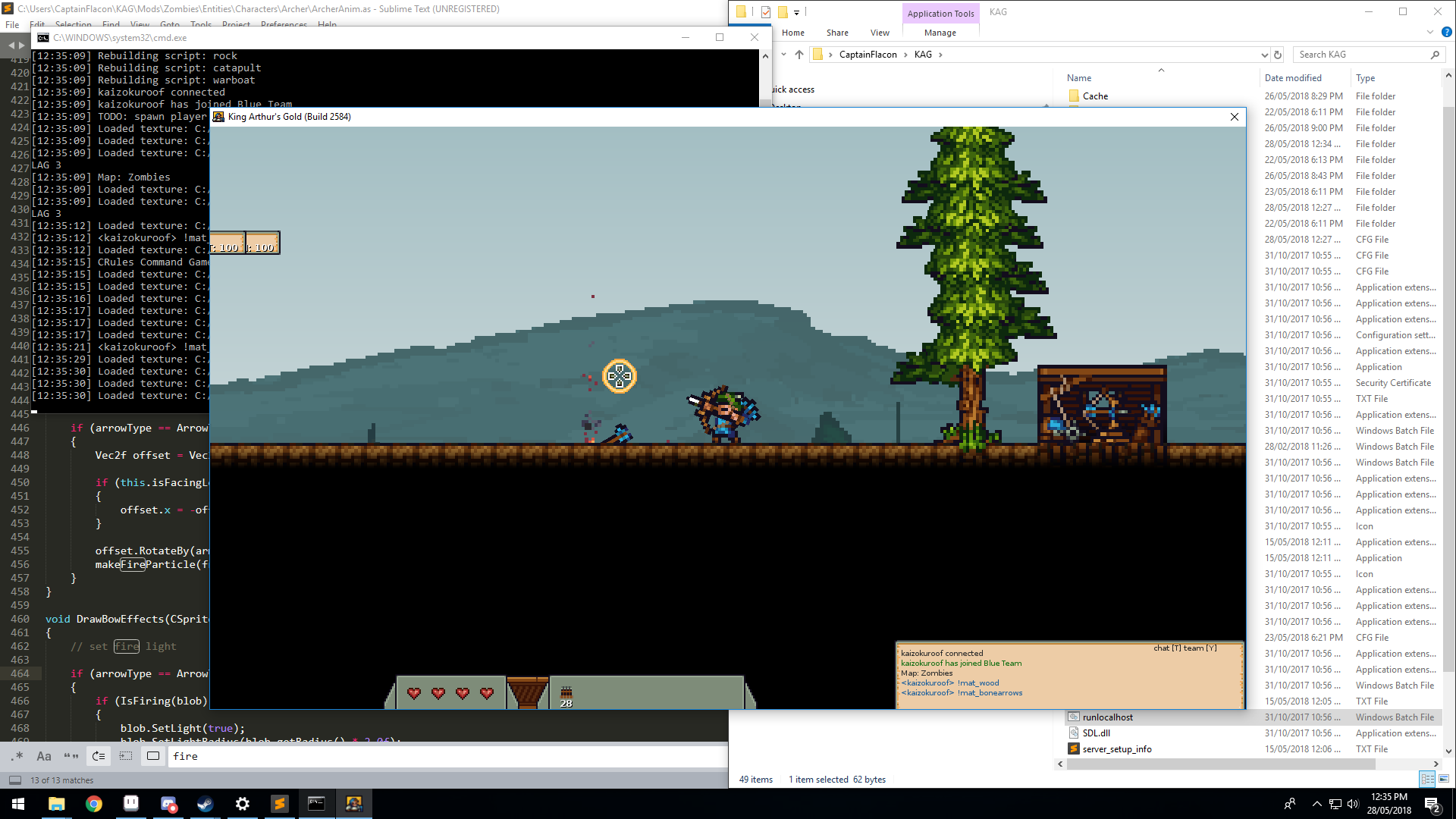The height and width of the screenshot is (819, 1456).
Task: Click the search magnifier icon in Explorer
Action: [x=1435, y=55]
